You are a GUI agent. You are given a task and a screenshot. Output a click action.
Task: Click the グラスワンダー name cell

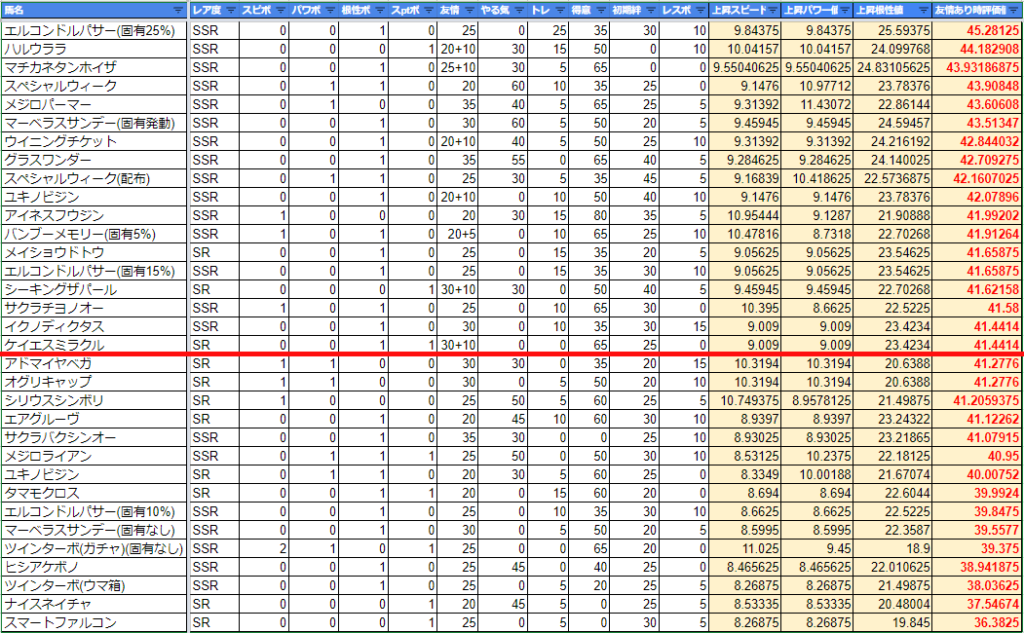pos(95,160)
